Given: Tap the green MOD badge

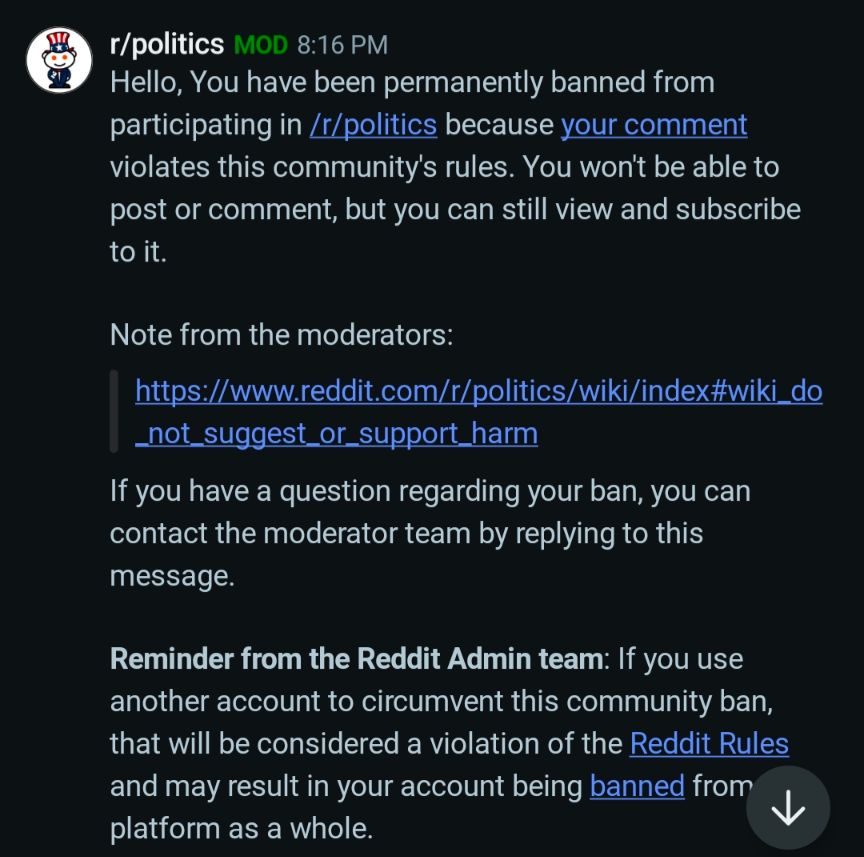Looking at the screenshot, I should 260,45.
